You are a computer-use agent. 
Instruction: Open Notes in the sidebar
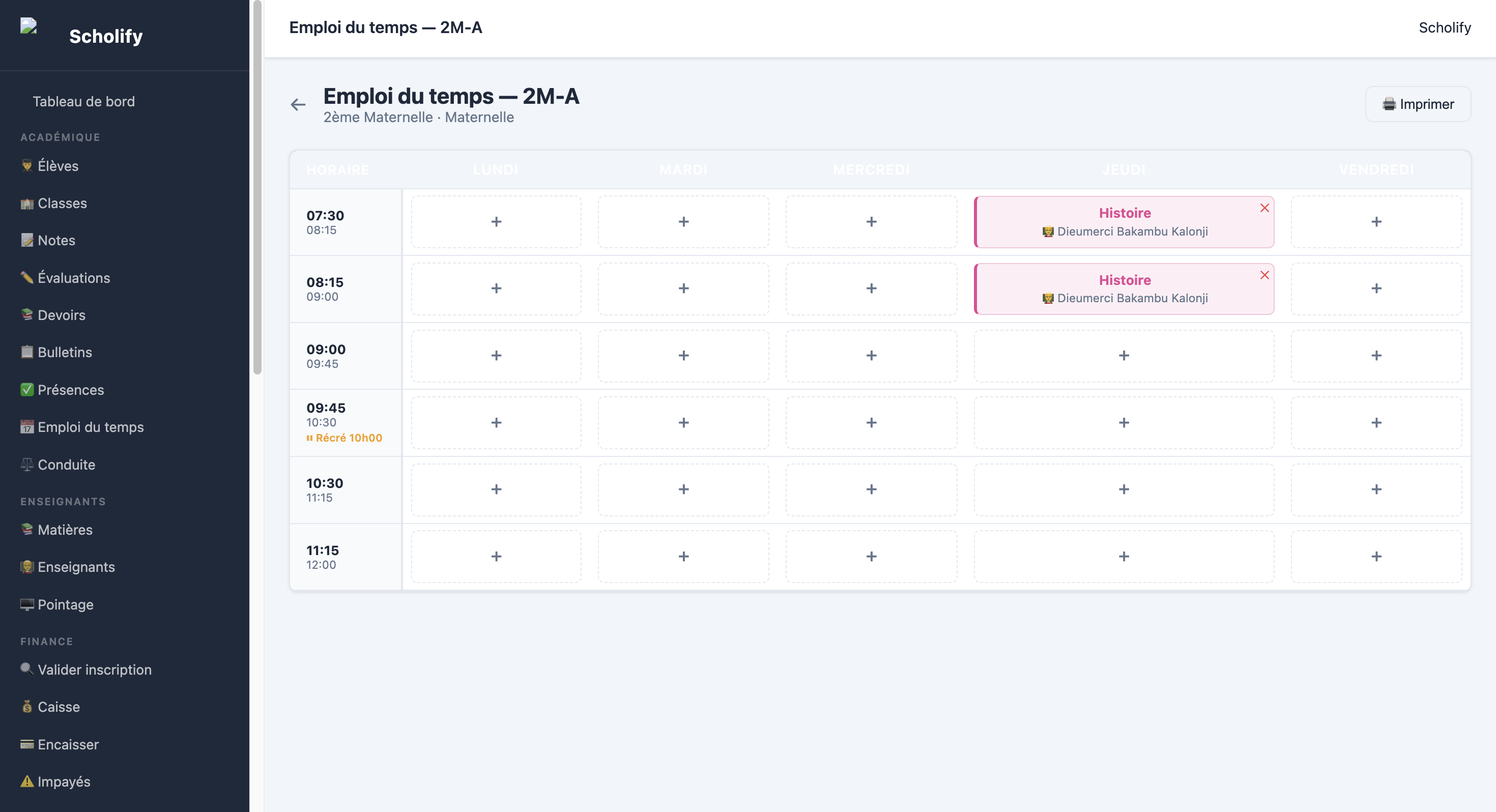click(x=48, y=241)
